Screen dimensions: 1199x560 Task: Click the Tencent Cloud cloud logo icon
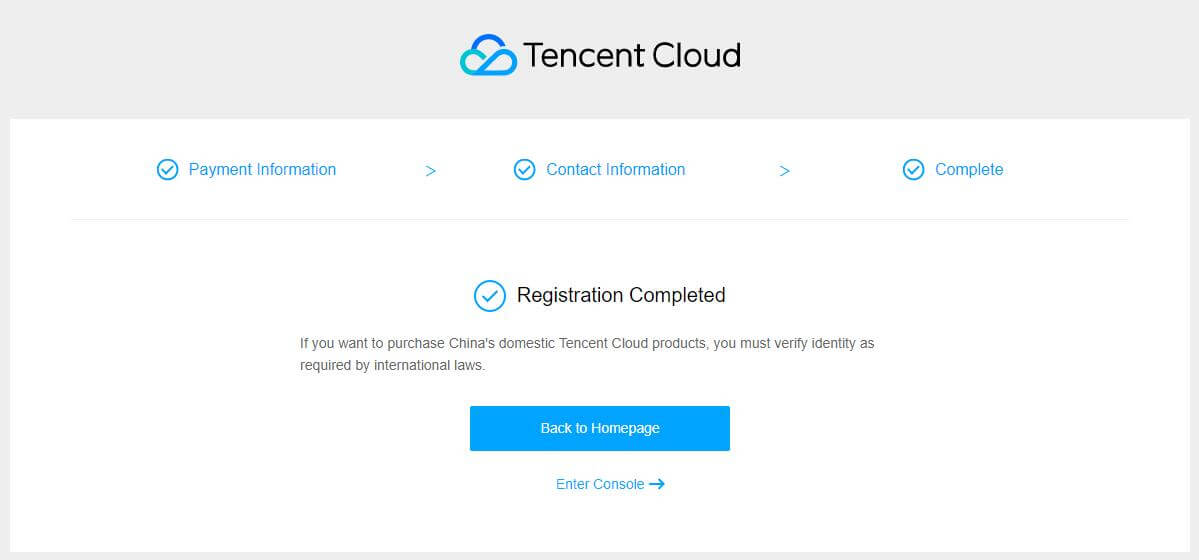pyautogui.click(x=489, y=55)
